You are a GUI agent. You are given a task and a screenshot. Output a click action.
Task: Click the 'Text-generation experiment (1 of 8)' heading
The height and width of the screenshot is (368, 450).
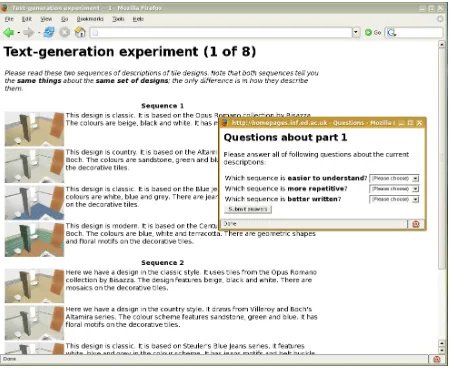pyautogui.click(x=130, y=52)
